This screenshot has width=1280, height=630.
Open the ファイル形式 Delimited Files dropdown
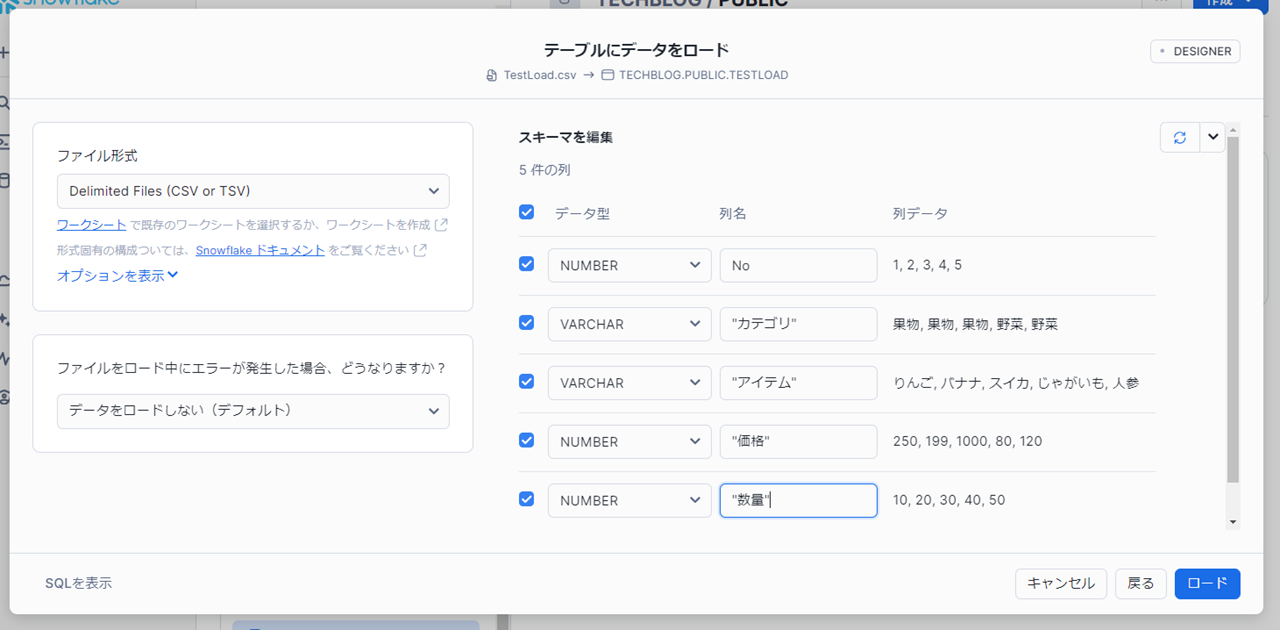pos(253,191)
